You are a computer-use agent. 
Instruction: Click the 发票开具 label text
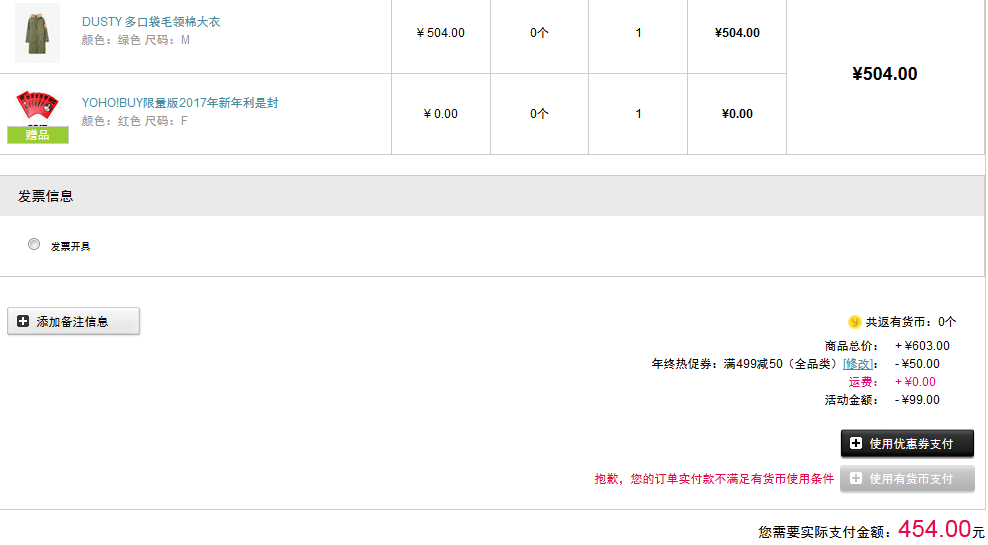[x=71, y=246]
